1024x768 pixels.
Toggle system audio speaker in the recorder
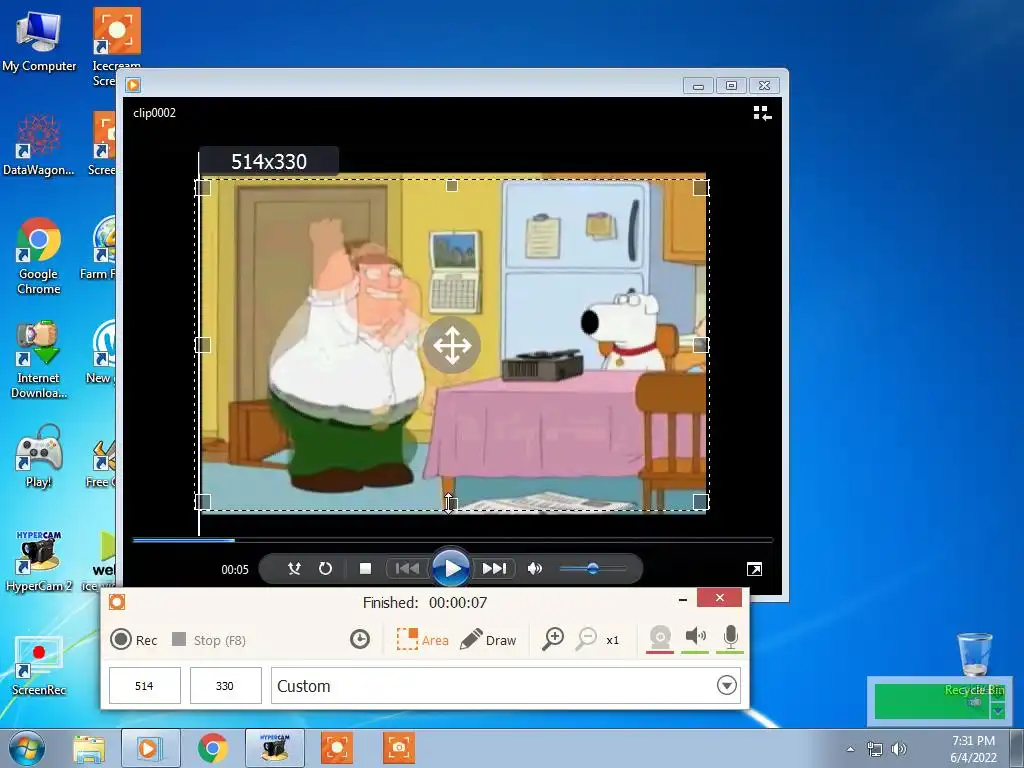click(696, 638)
